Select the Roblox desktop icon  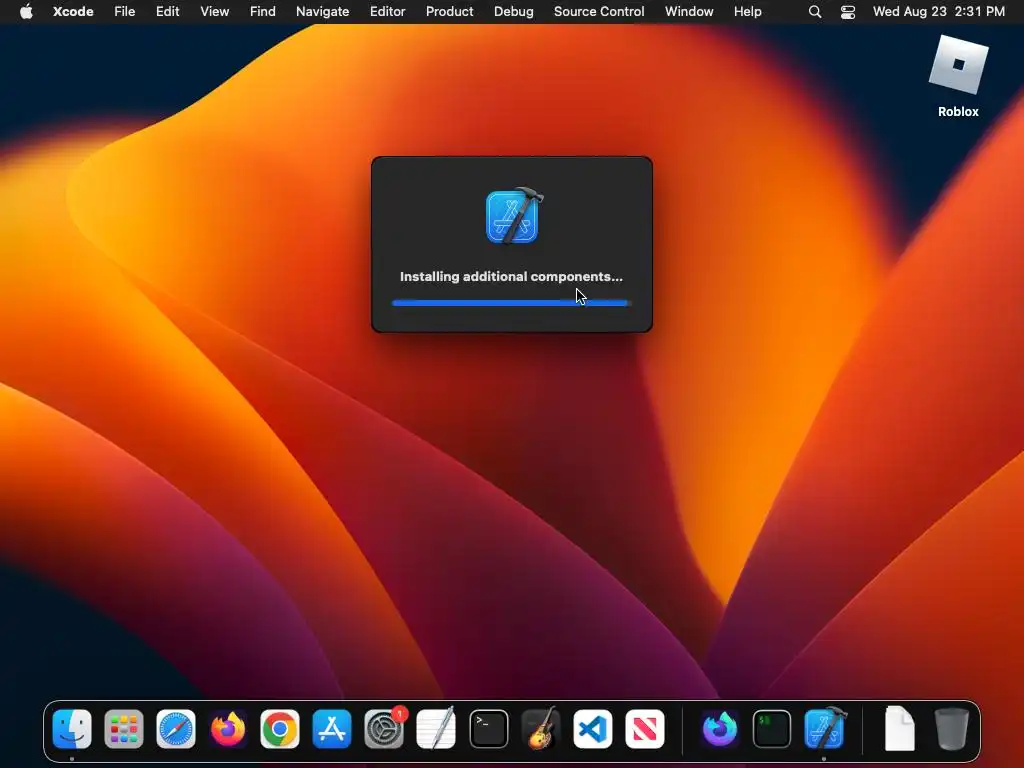pos(958,76)
